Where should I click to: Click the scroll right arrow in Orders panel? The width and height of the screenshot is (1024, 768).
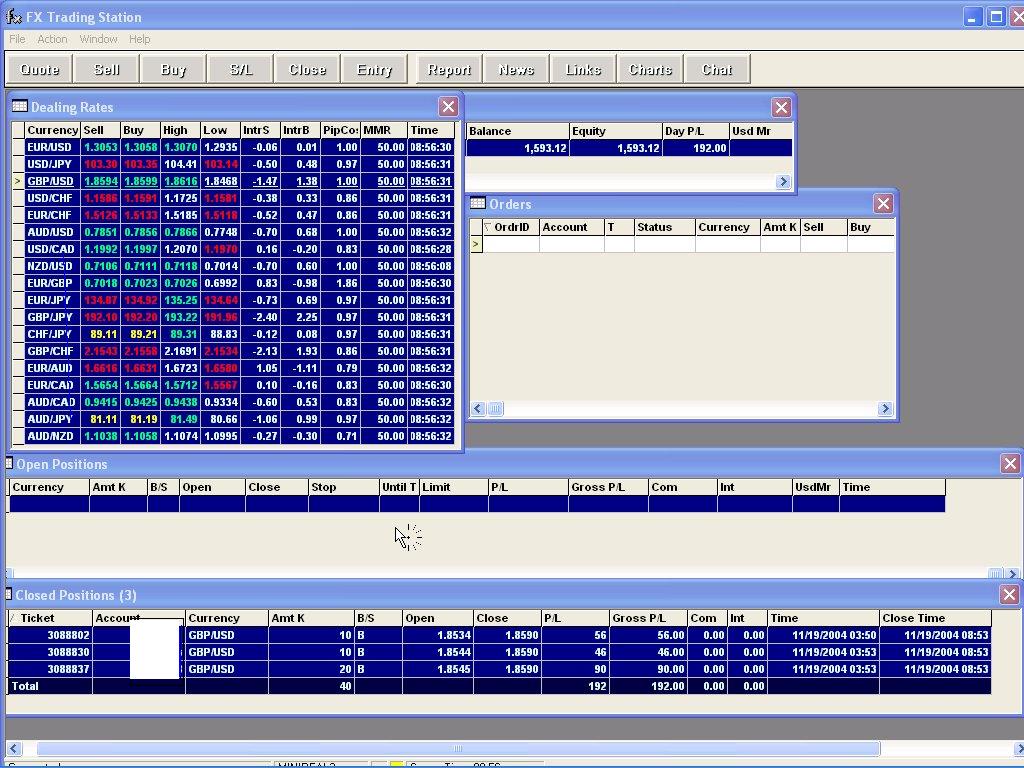point(885,409)
